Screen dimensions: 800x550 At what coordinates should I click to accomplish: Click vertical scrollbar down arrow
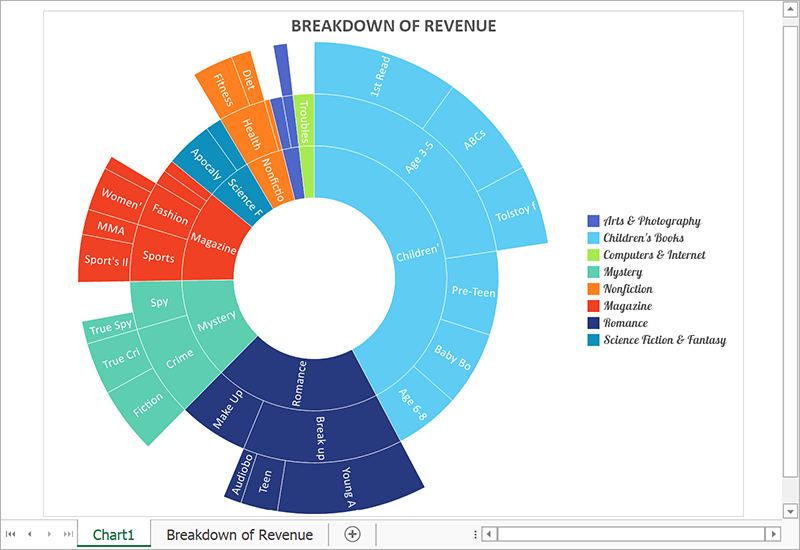tap(790, 511)
